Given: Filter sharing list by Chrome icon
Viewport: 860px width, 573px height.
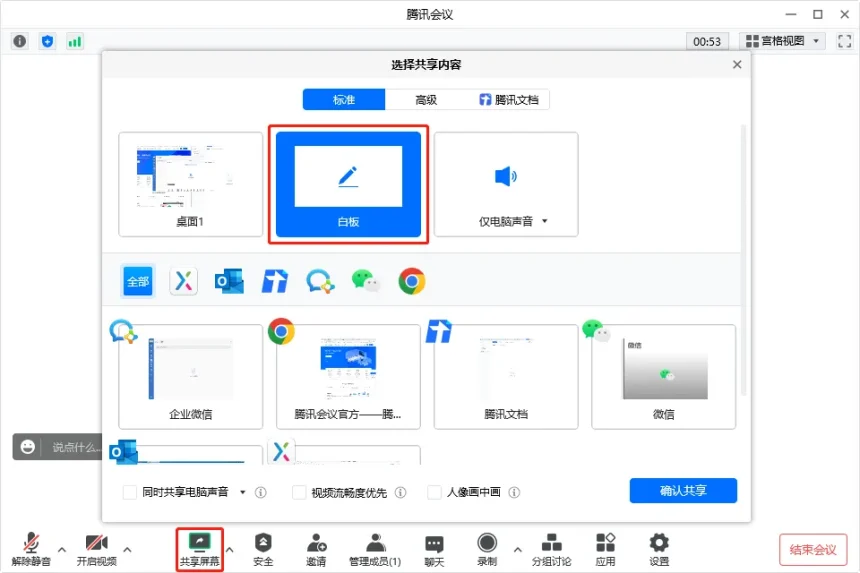Looking at the screenshot, I should 412,281.
